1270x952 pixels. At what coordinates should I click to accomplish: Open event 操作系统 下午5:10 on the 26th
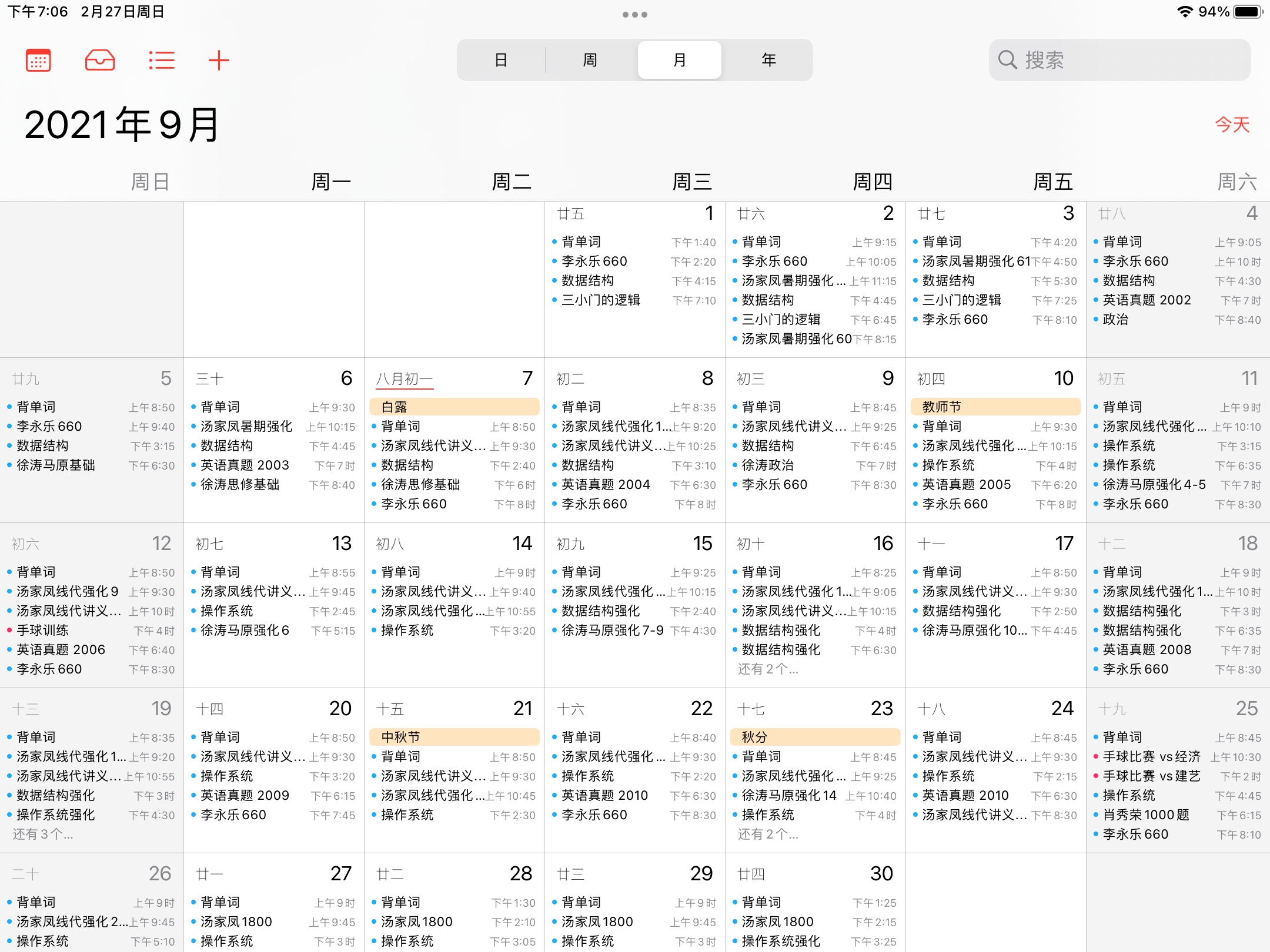click(92, 941)
